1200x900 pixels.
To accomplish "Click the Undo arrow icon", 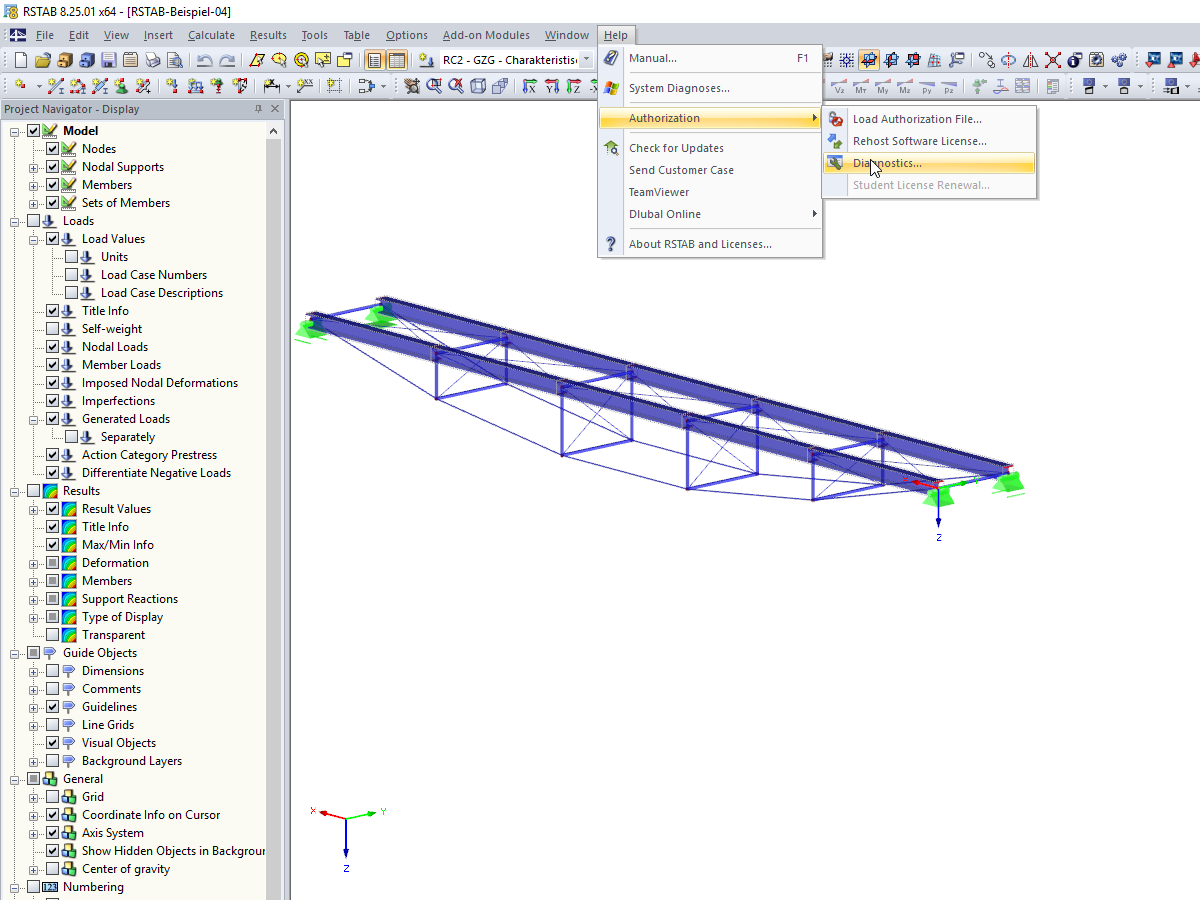I will (x=204, y=60).
